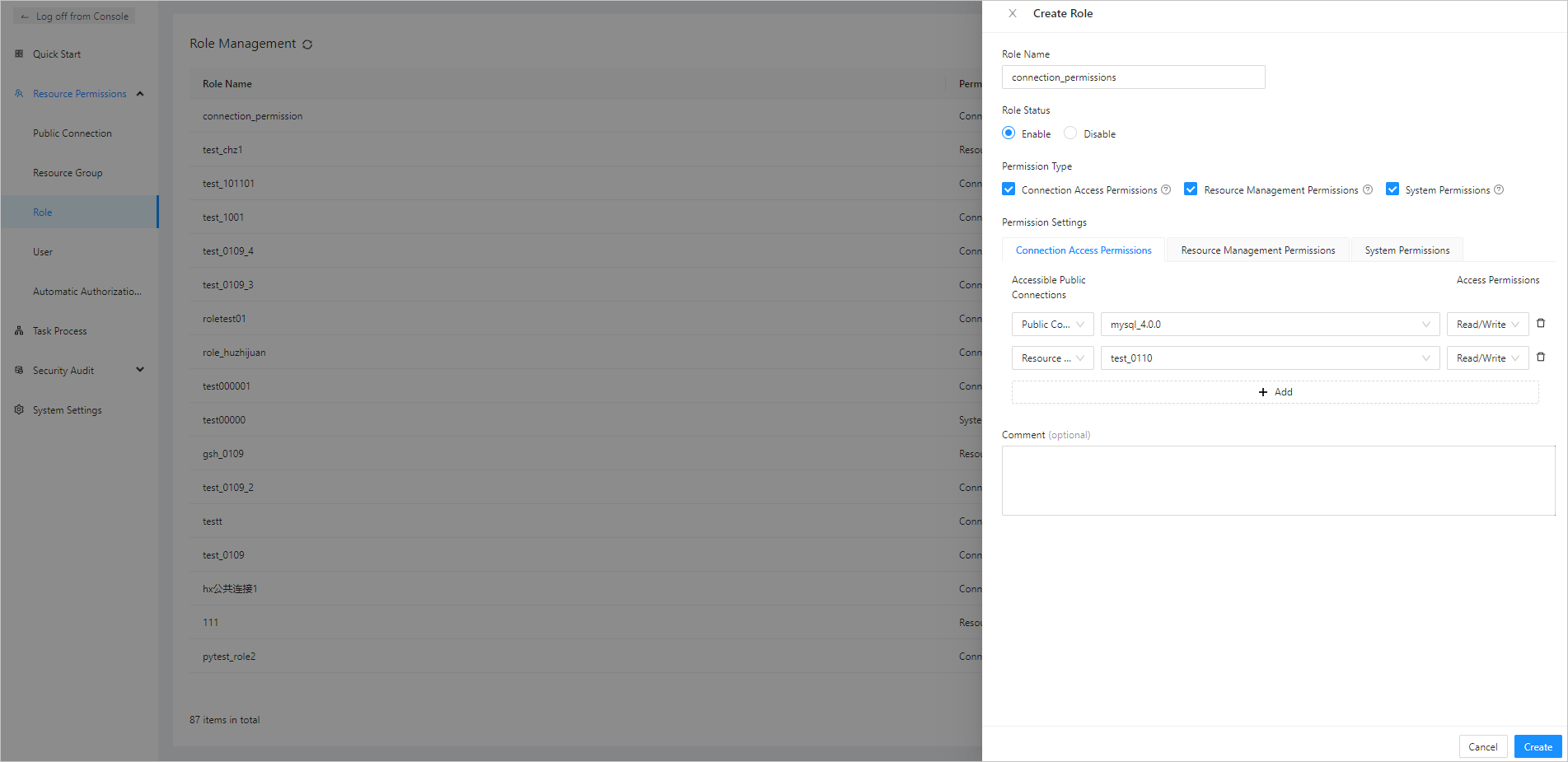Viewport: 1568px width, 762px height.
Task: Switch to Resource Management Permissions tab
Action: pos(1257,250)
